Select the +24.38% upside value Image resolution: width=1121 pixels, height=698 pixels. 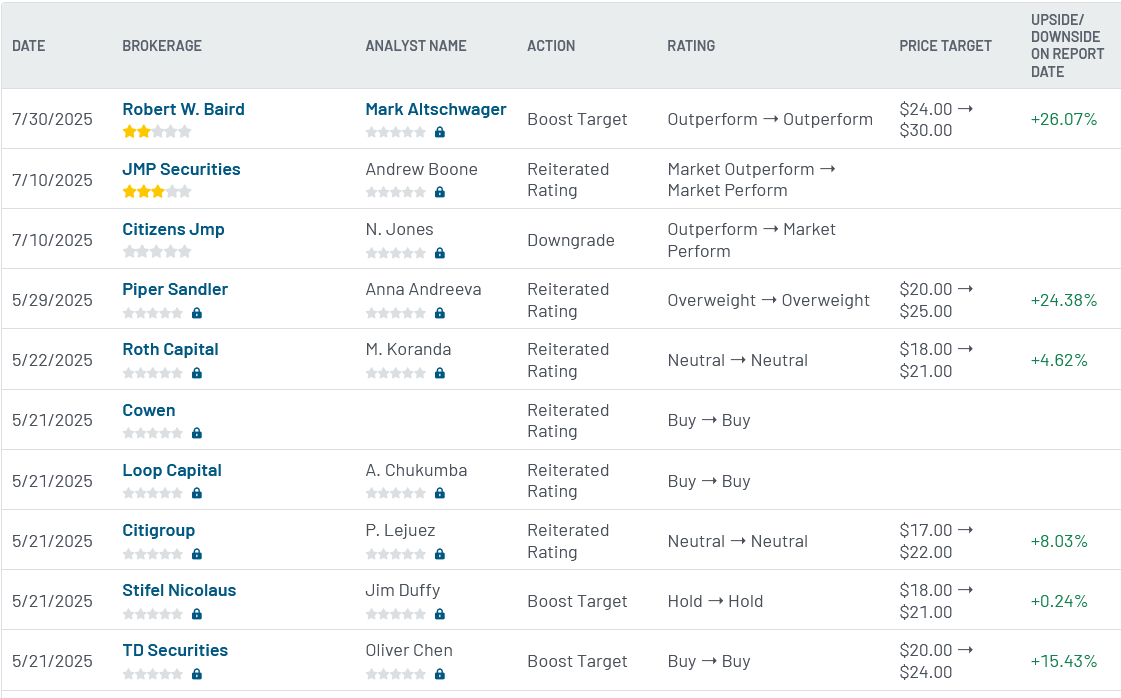(x=1063, y=300)
